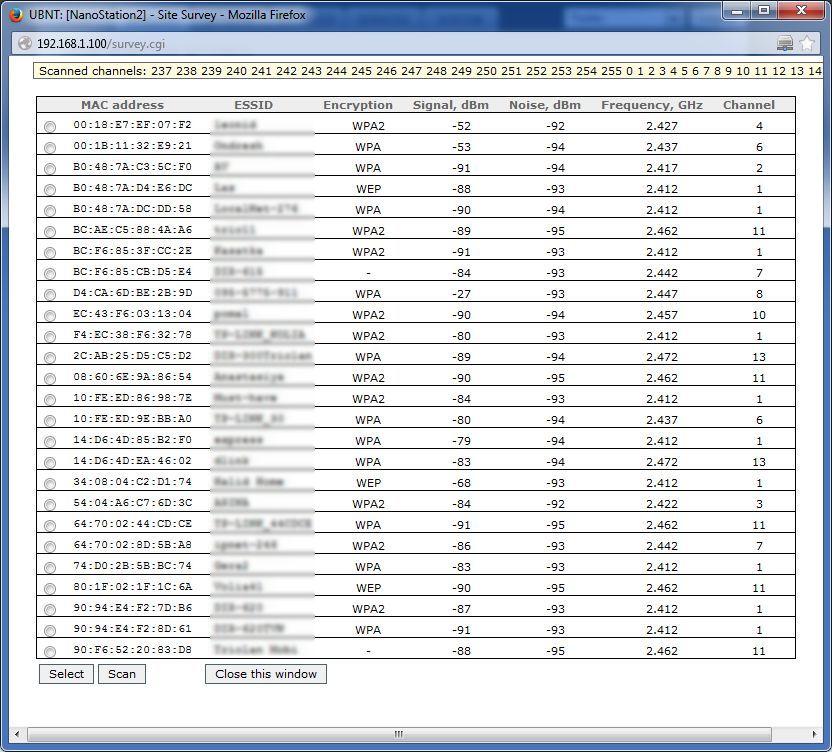Click signal value -52 in first row

tap(461, 126)
